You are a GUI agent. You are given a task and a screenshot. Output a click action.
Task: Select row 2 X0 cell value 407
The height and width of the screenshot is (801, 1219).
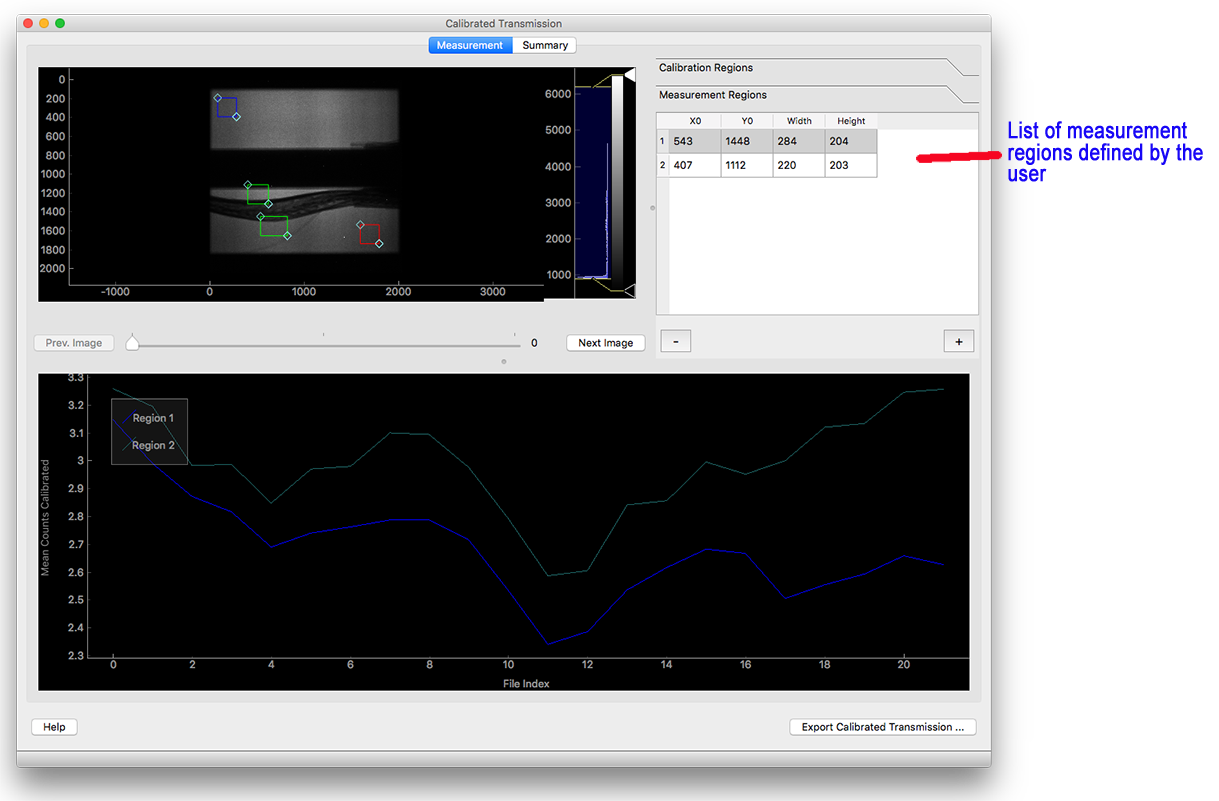(x=694, y=165)
